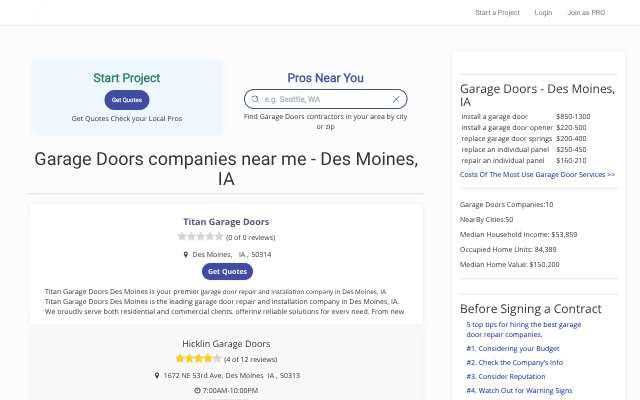Click '(0 of 0 reviews)' text
This screenshot has height=400, width=640.
pyautogui.click(x=251, y=238)
